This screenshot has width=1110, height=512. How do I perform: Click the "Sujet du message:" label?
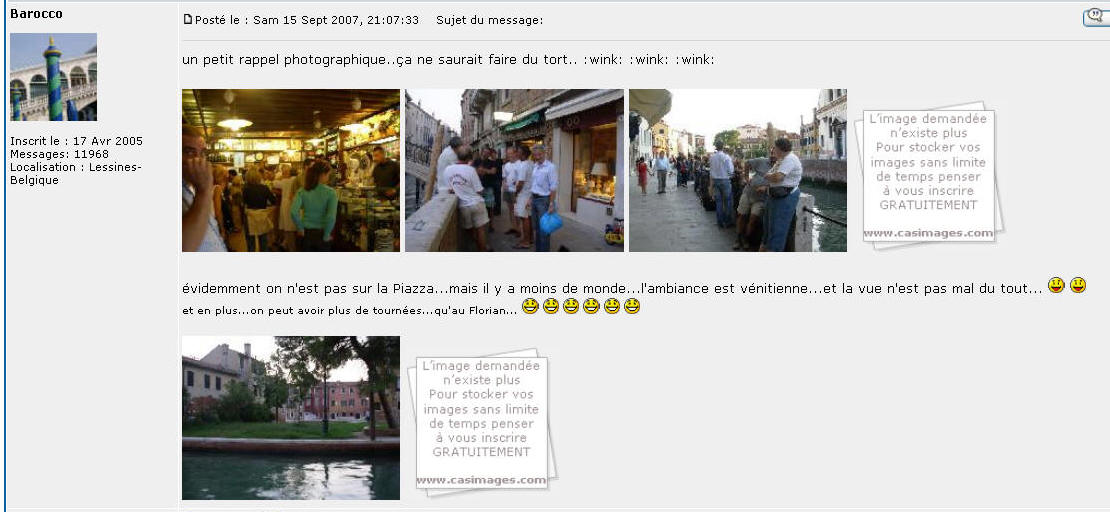tap(490, 20)
